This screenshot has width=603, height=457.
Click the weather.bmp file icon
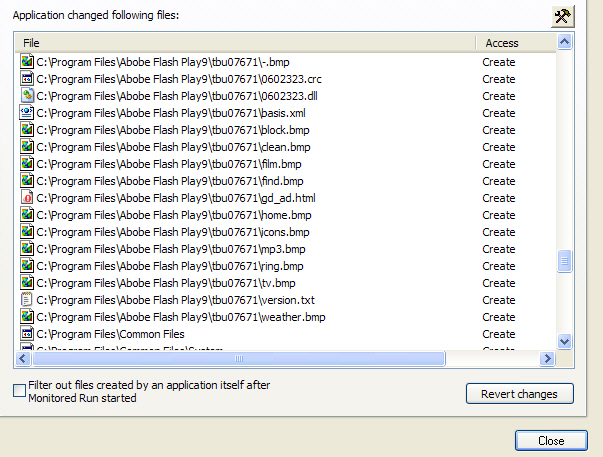[x=28, y=317]
